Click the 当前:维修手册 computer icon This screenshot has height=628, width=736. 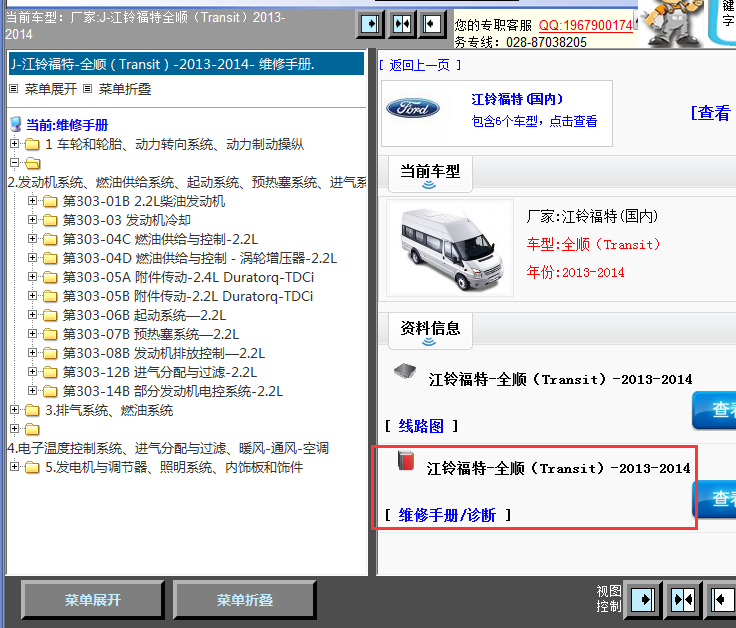click(x=16, y=124)
